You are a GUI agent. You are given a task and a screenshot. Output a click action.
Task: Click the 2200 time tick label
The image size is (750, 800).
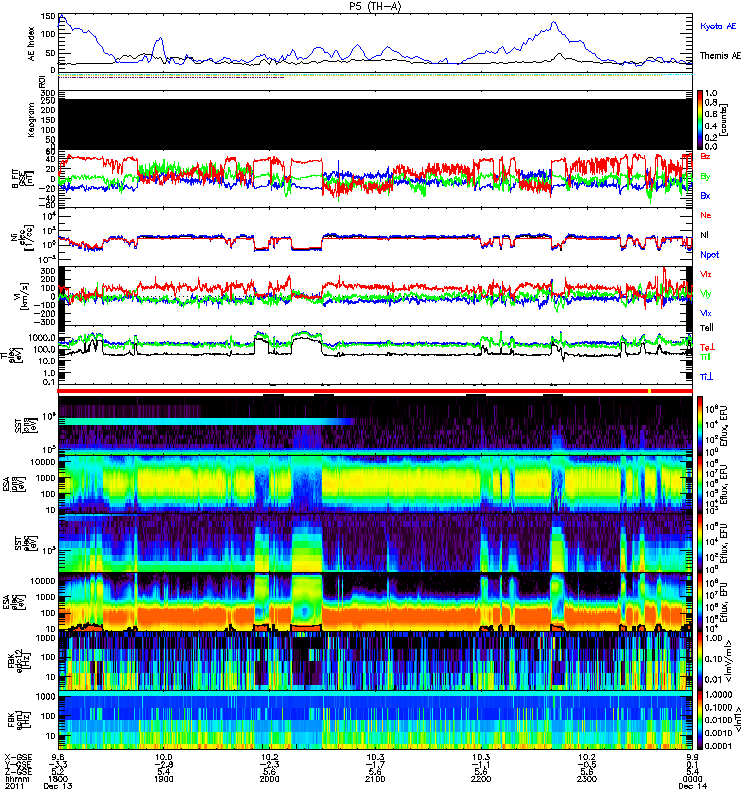click(481, 779)
